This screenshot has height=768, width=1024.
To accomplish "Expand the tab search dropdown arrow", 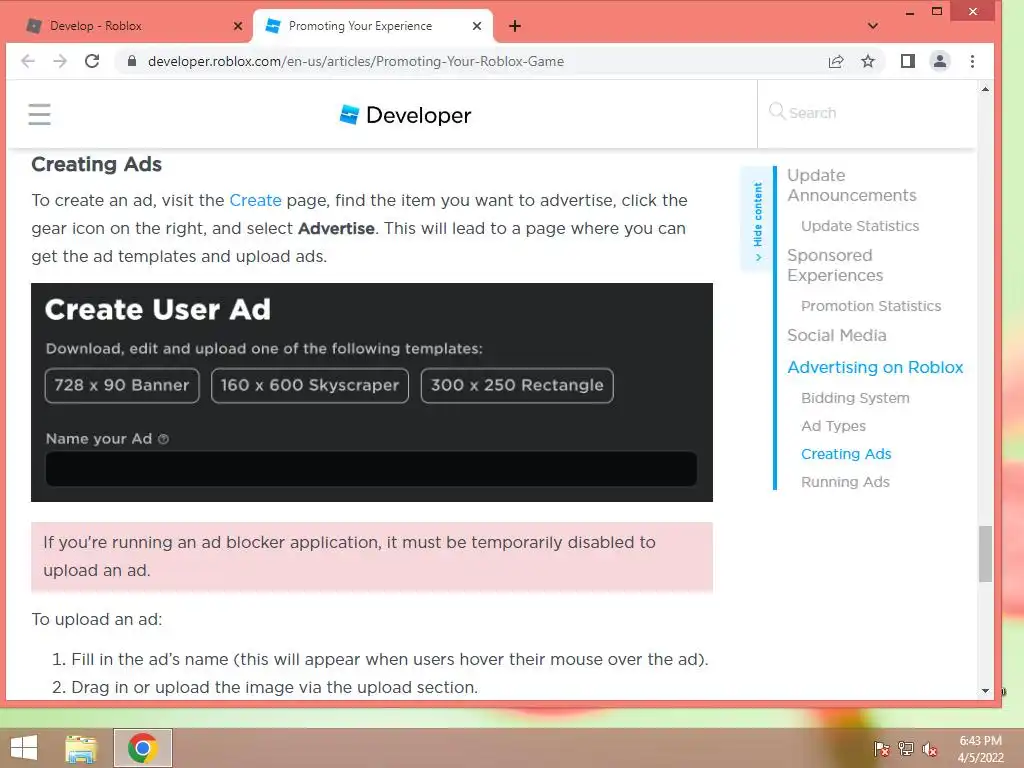I will point(873,26).
